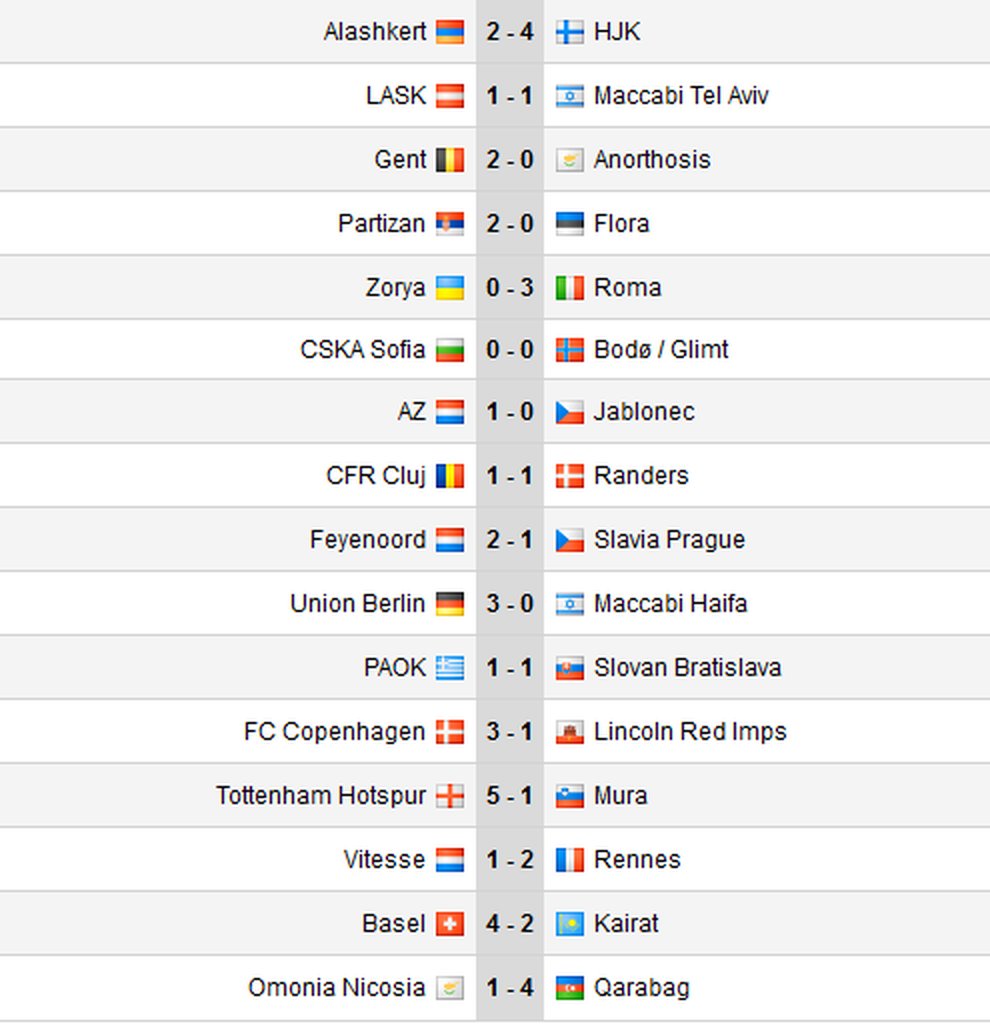
Task: Open the Tottenham Hotspur team link
Action: (321, 796)
